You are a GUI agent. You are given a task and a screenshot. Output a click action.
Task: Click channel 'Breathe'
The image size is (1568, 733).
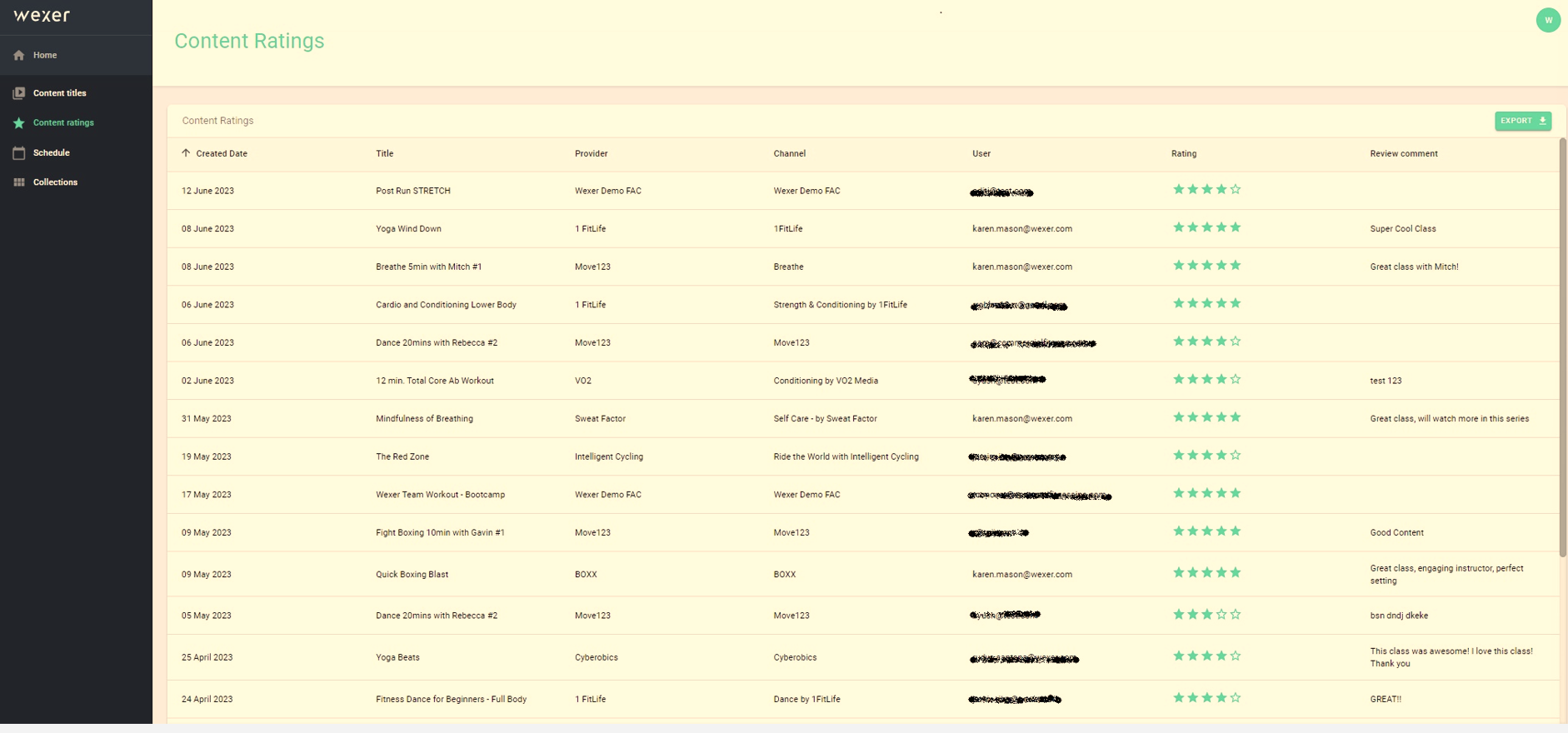click(788, 267)
